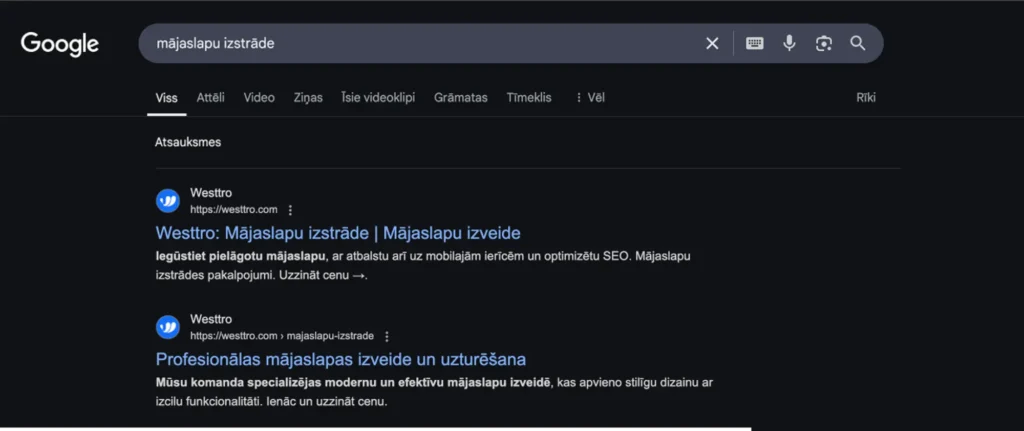Click the Westtro site name in the second result
This screenshot has height=431, width=1024.
[x=211, y=319]
